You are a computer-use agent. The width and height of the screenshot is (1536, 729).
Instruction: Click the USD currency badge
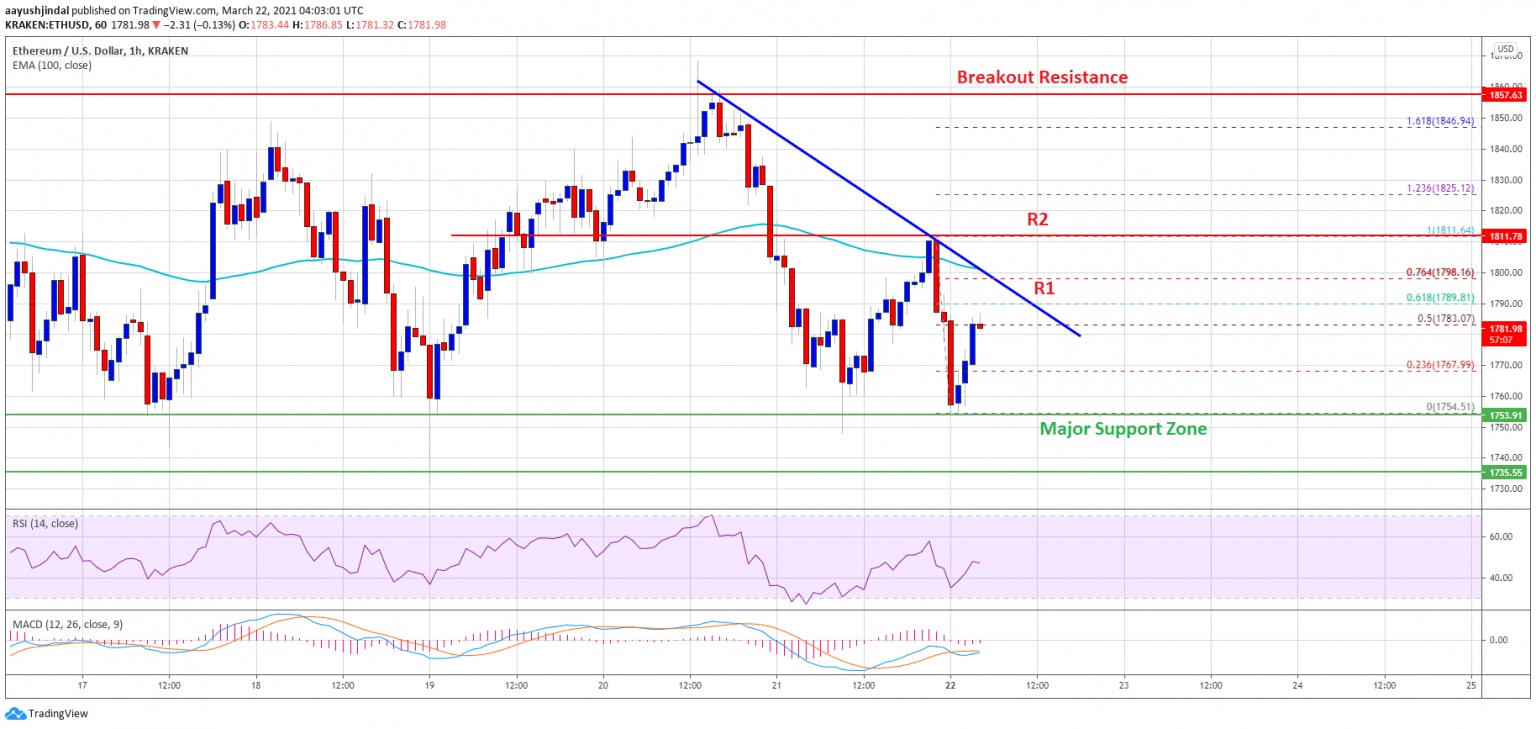coord(1503,48)
